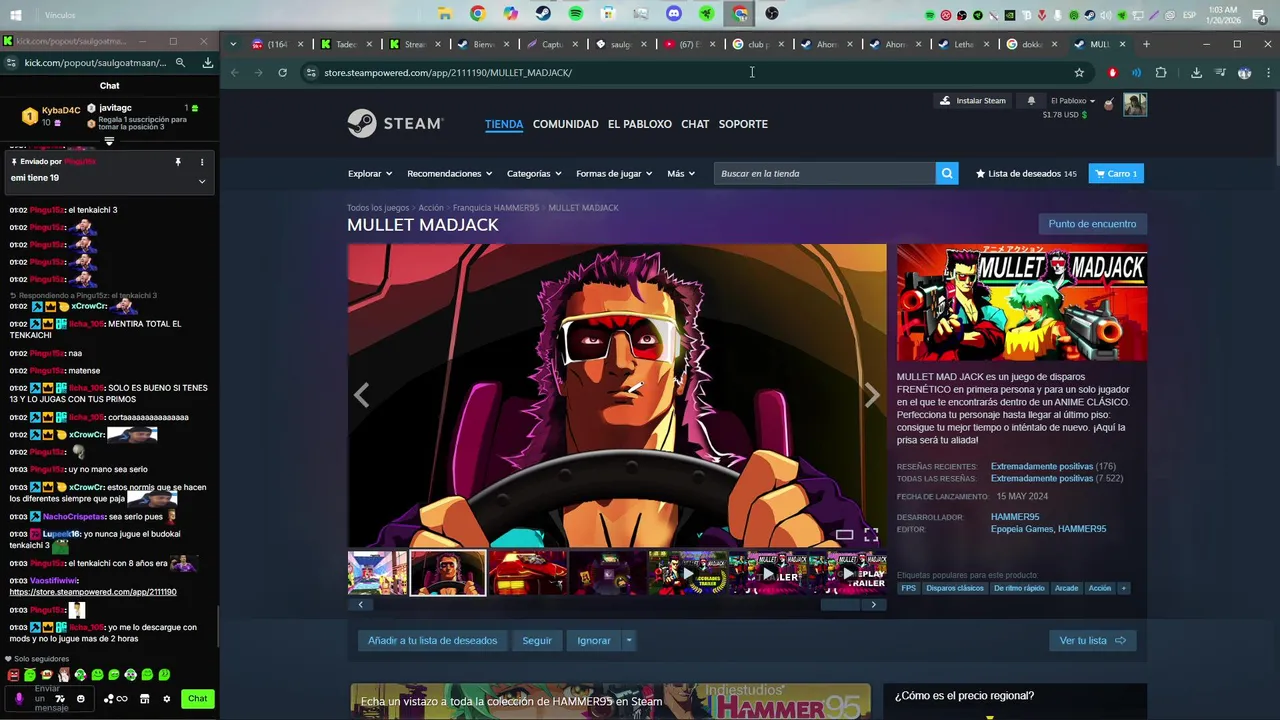The image size is (1280, 720).
Task: Open Chrome downloads icon
Action: (1196, 72)
